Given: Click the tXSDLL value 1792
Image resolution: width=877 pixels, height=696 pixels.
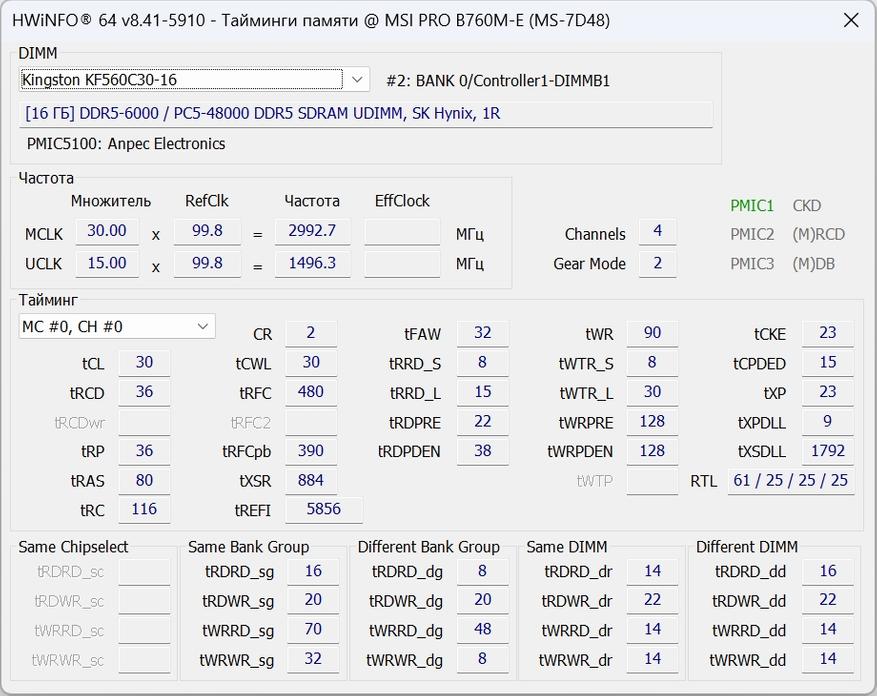Looking at the screenshot, I should 828,451.
